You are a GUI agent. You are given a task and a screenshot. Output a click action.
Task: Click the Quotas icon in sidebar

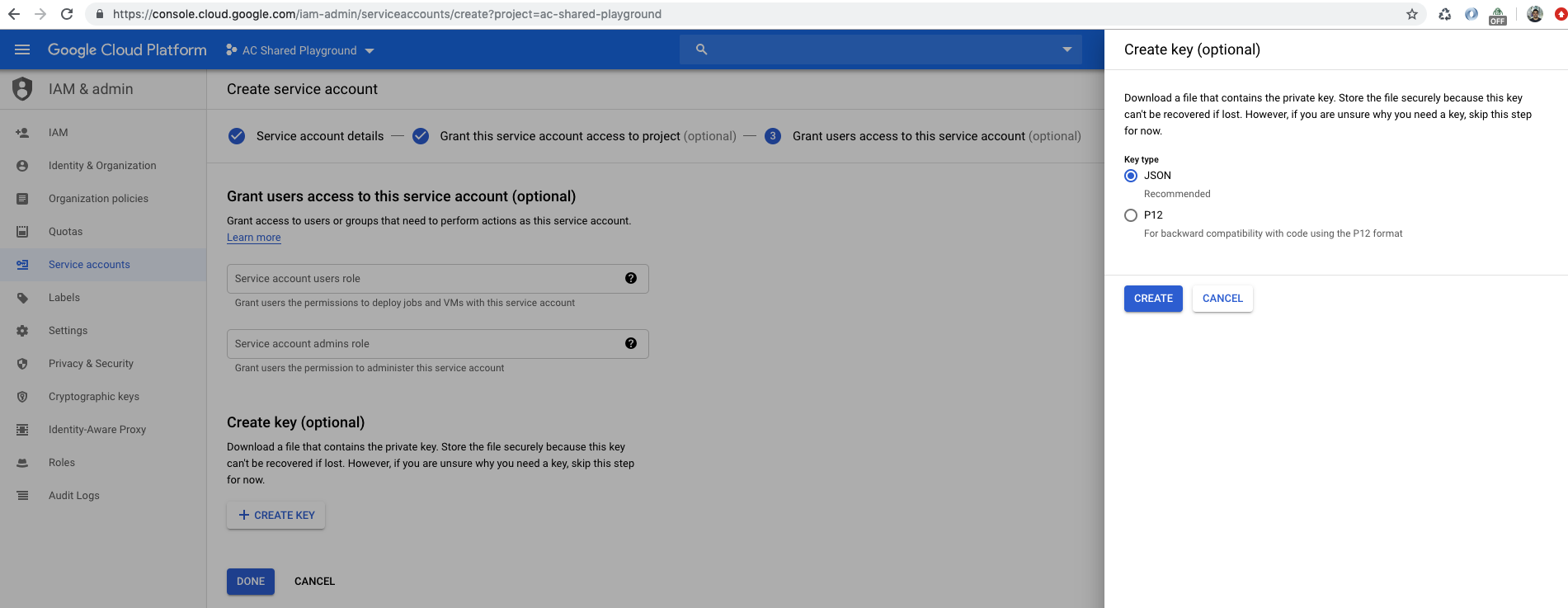click(22, 231)
